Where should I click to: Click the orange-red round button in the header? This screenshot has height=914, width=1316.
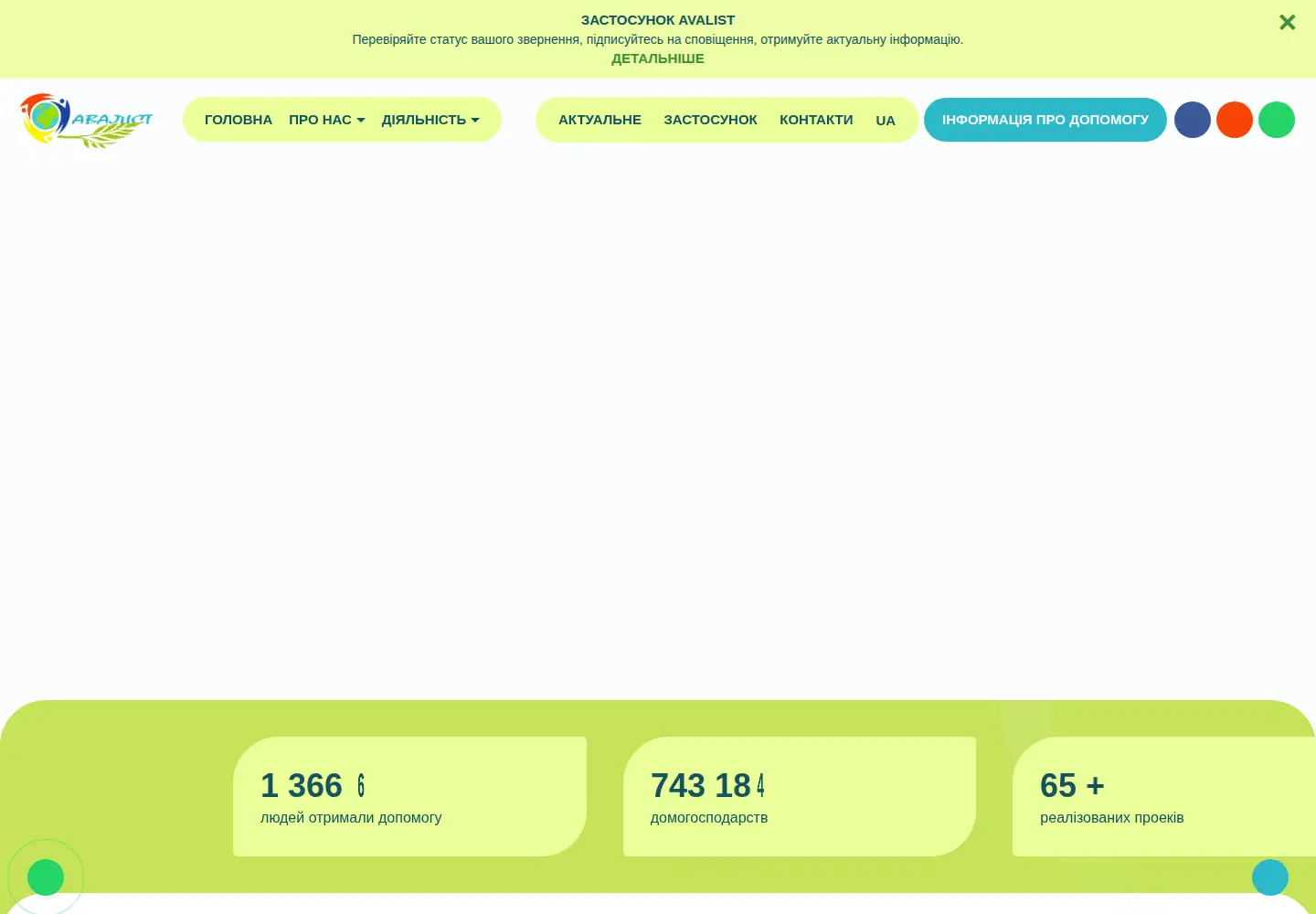point(1235,120)
